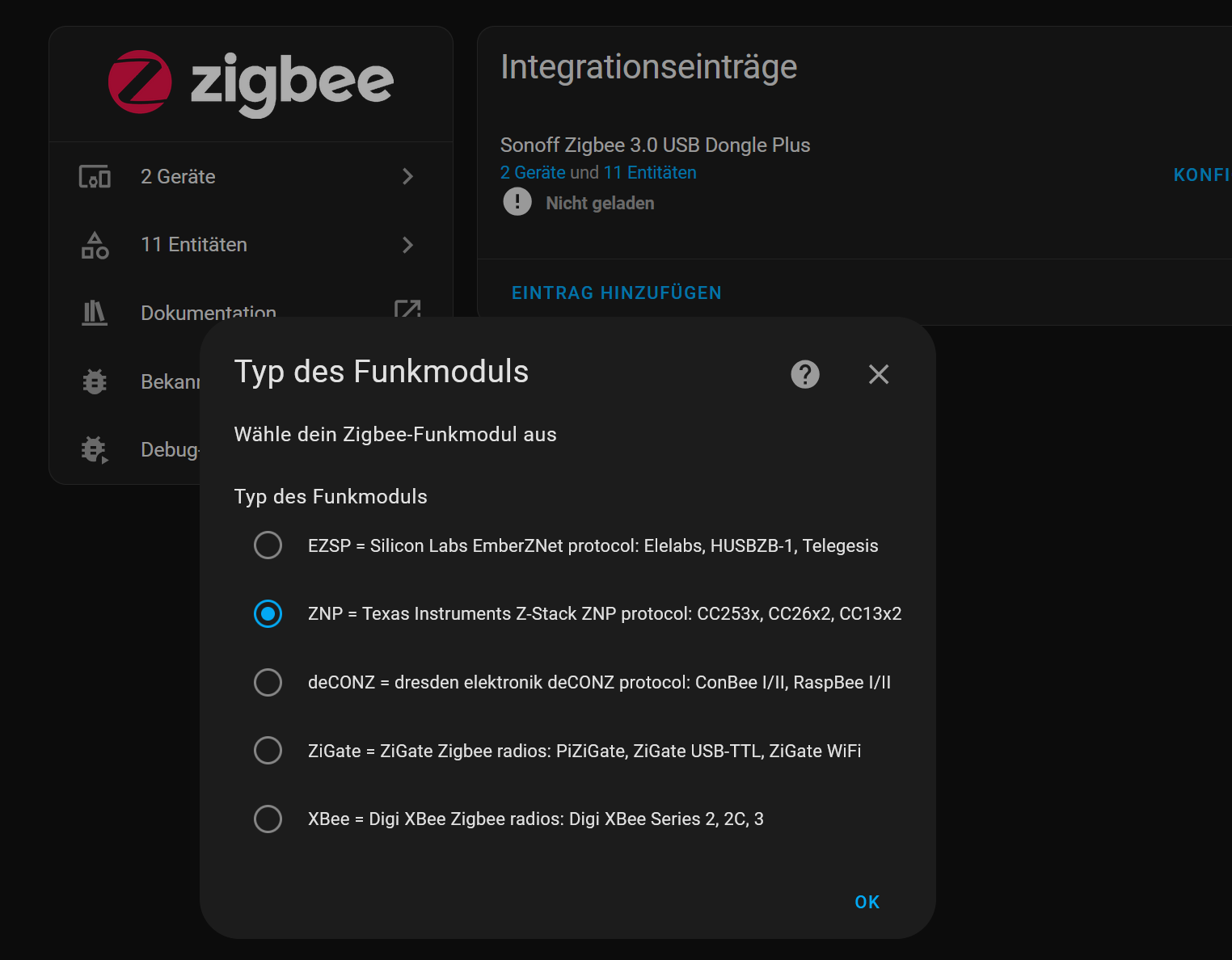Expand the 2 Geräte chevron
1232x960 pixels.
tap(407, 176)
